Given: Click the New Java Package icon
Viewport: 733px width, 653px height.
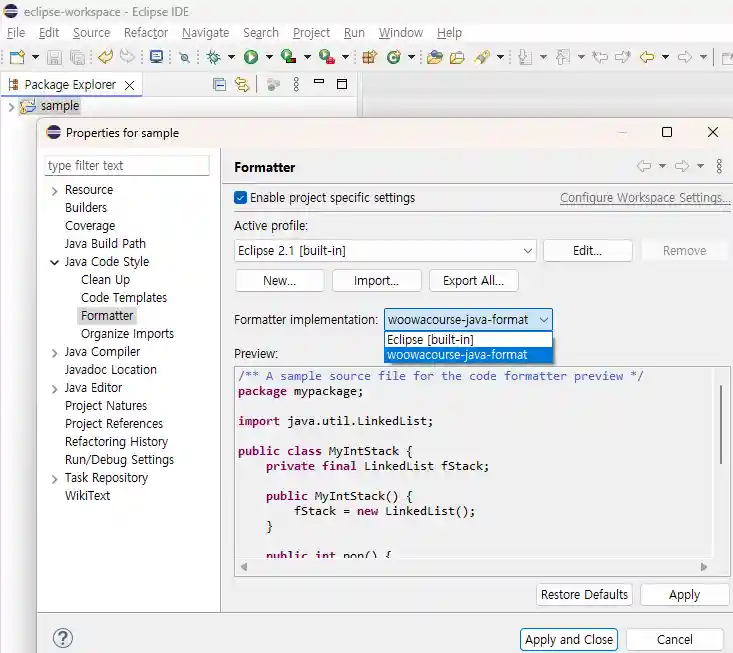Looking at the screenshot, I should click(369, 57).
